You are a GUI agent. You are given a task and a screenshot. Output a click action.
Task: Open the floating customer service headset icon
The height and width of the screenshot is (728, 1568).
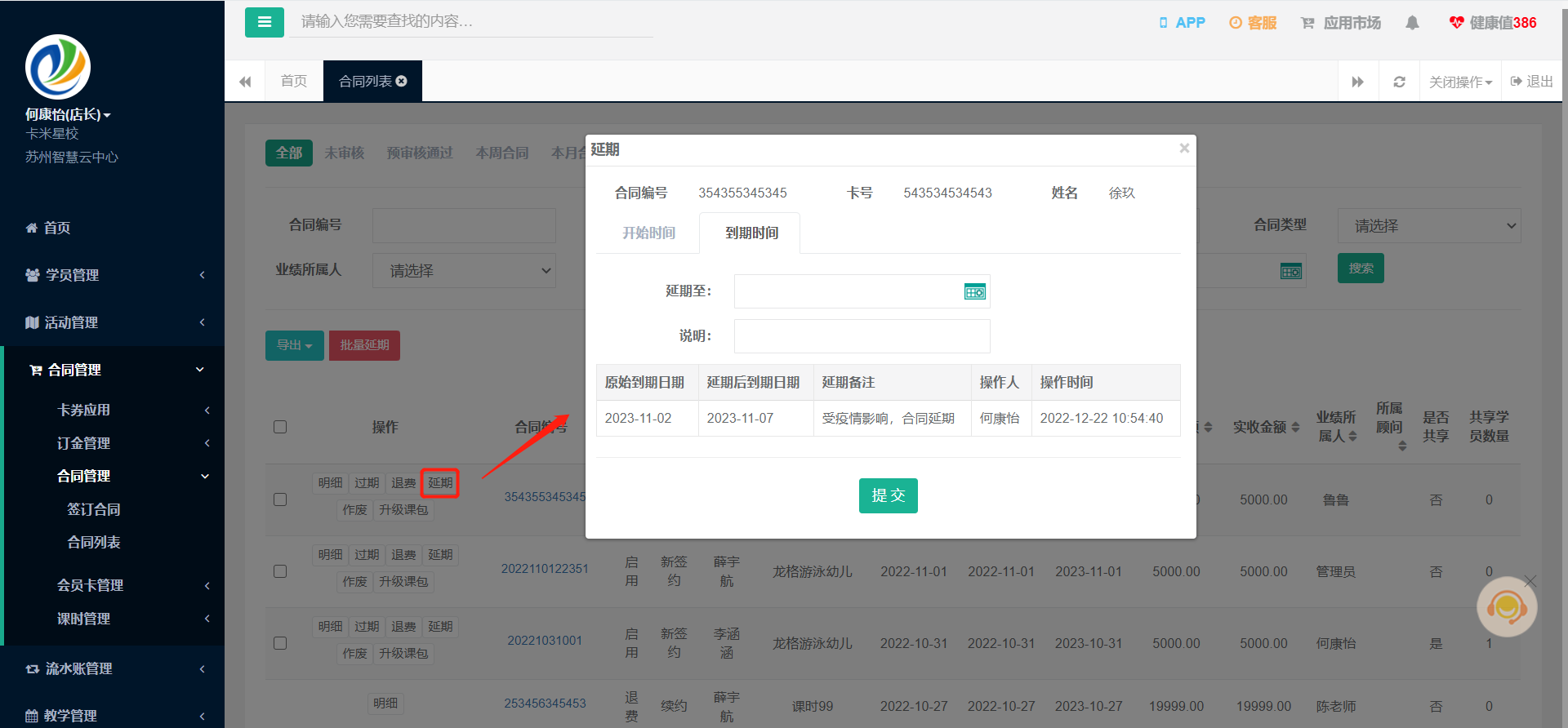1507,607
